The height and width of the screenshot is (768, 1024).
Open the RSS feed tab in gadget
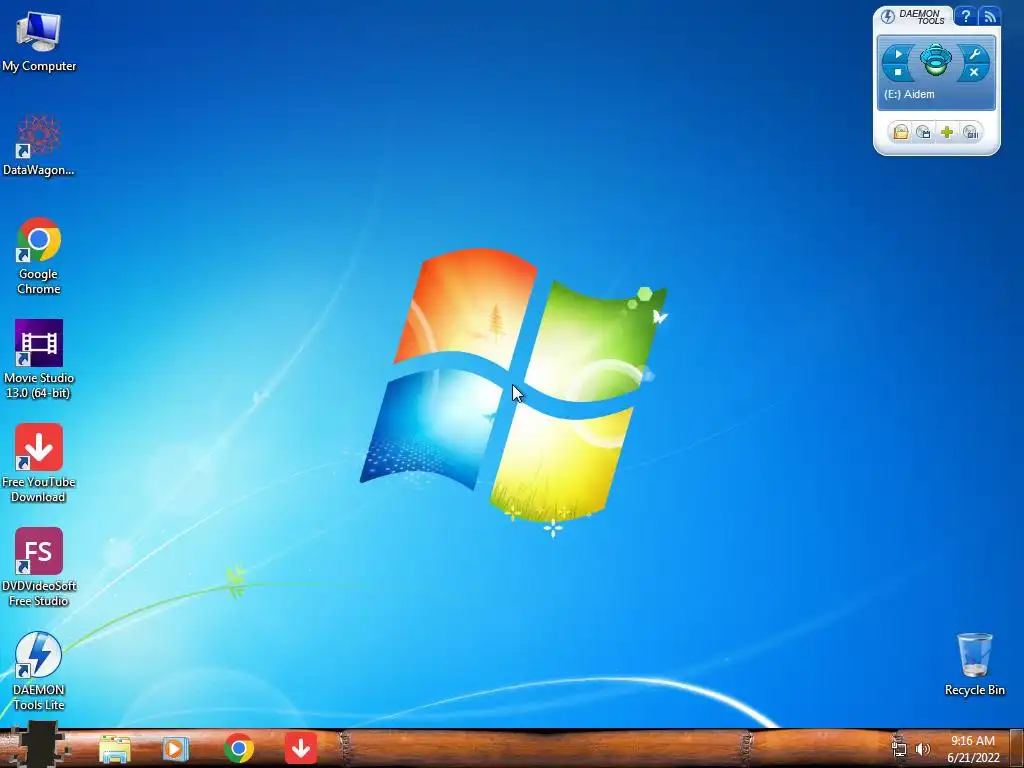pyautogui.click(x=989, y=16)
